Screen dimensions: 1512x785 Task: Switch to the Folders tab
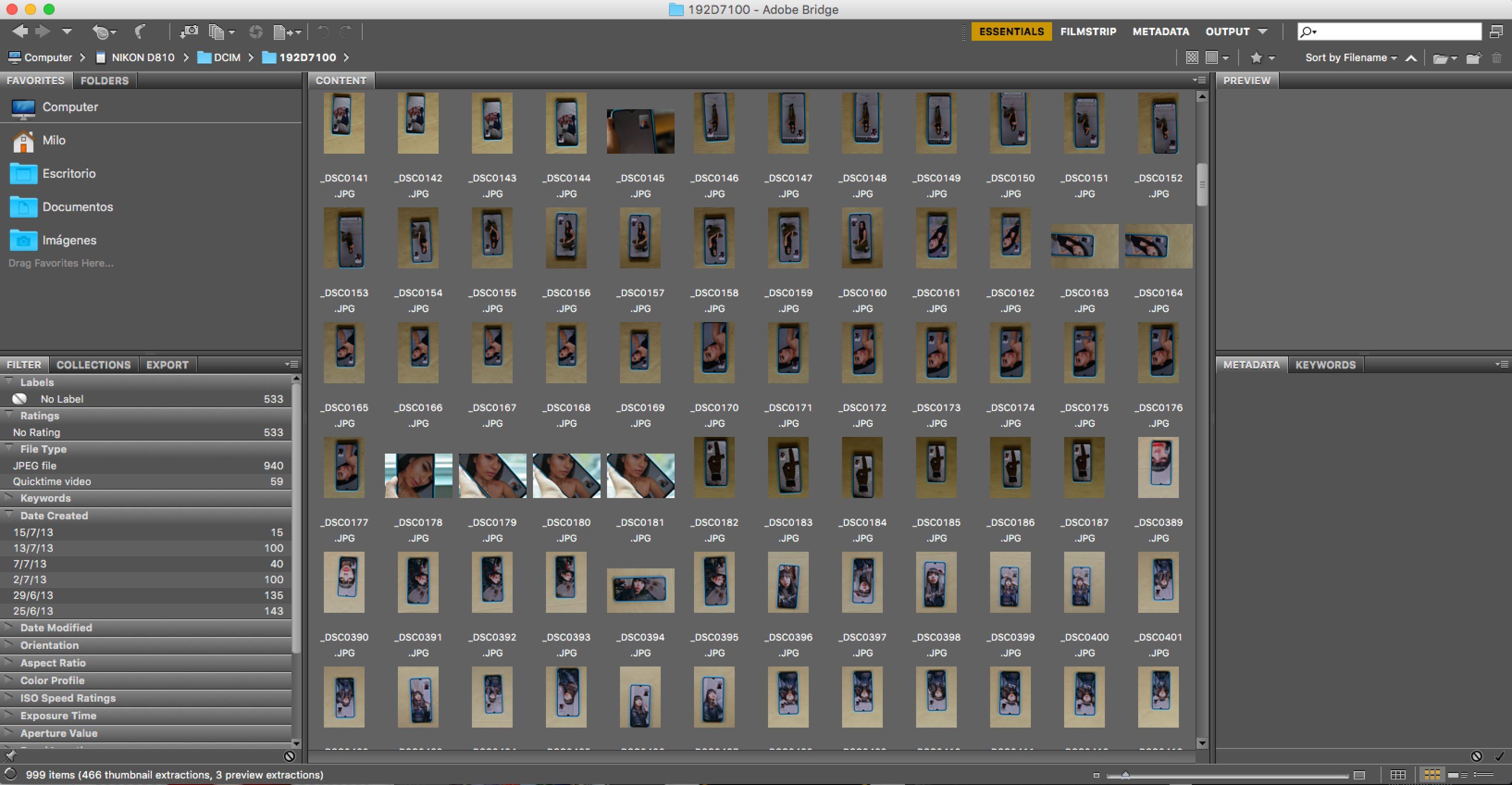pyautogui.click(x=104, y=81)
